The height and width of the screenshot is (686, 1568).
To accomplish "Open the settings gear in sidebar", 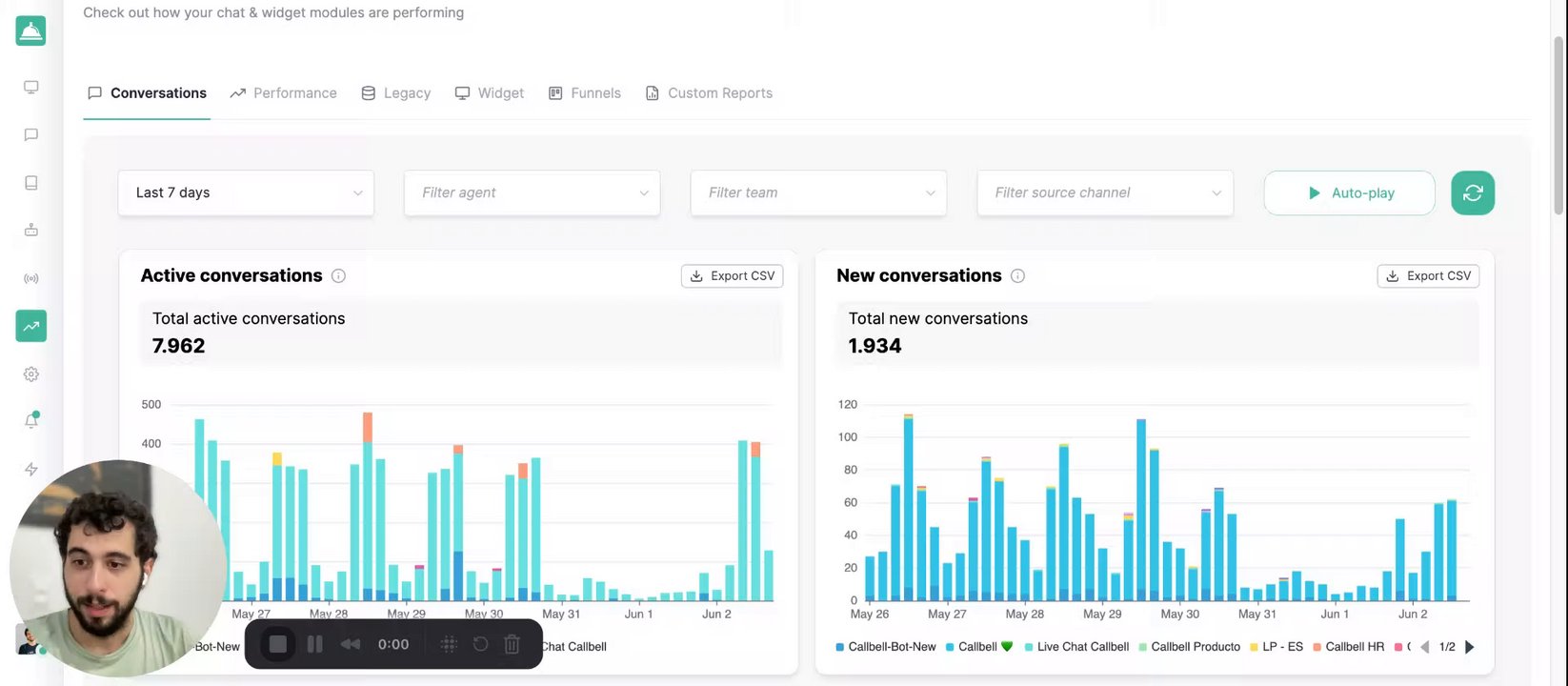I will [x=30, y=374].
